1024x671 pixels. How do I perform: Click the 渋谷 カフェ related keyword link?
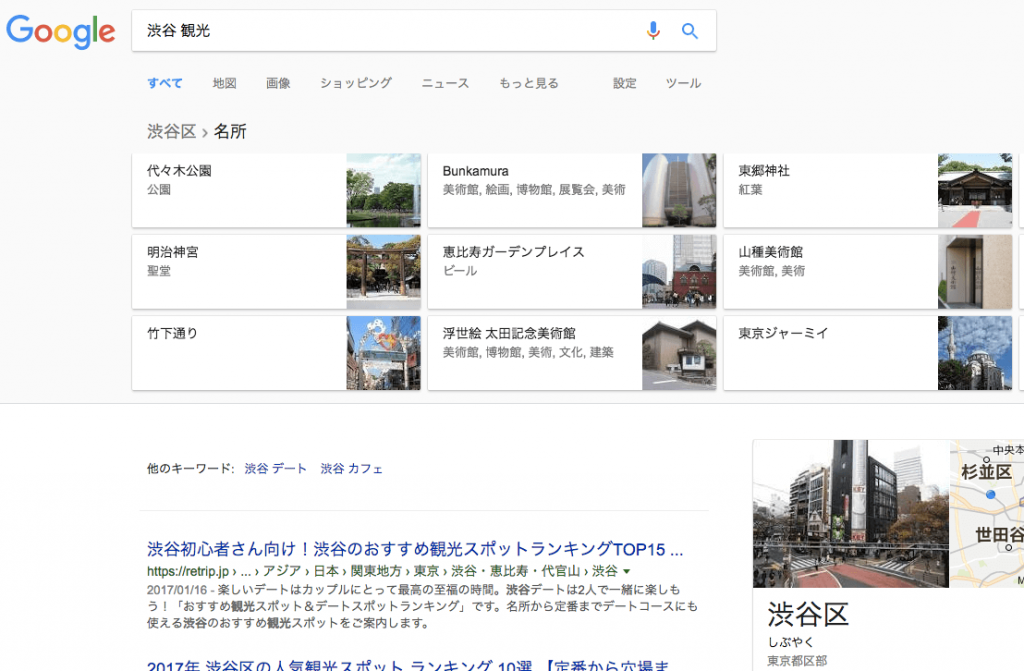[x=351, y=468]
